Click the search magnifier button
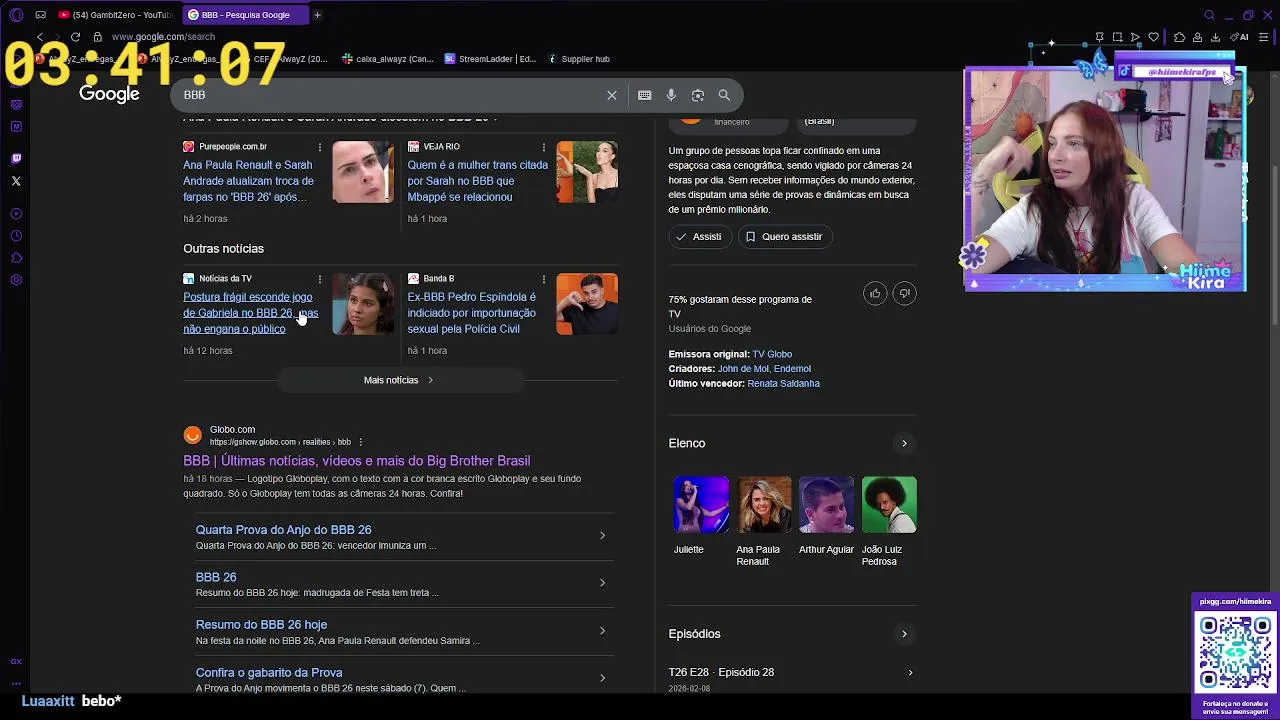The width and height of the screenshot is (1280, 720). (724, 95)
